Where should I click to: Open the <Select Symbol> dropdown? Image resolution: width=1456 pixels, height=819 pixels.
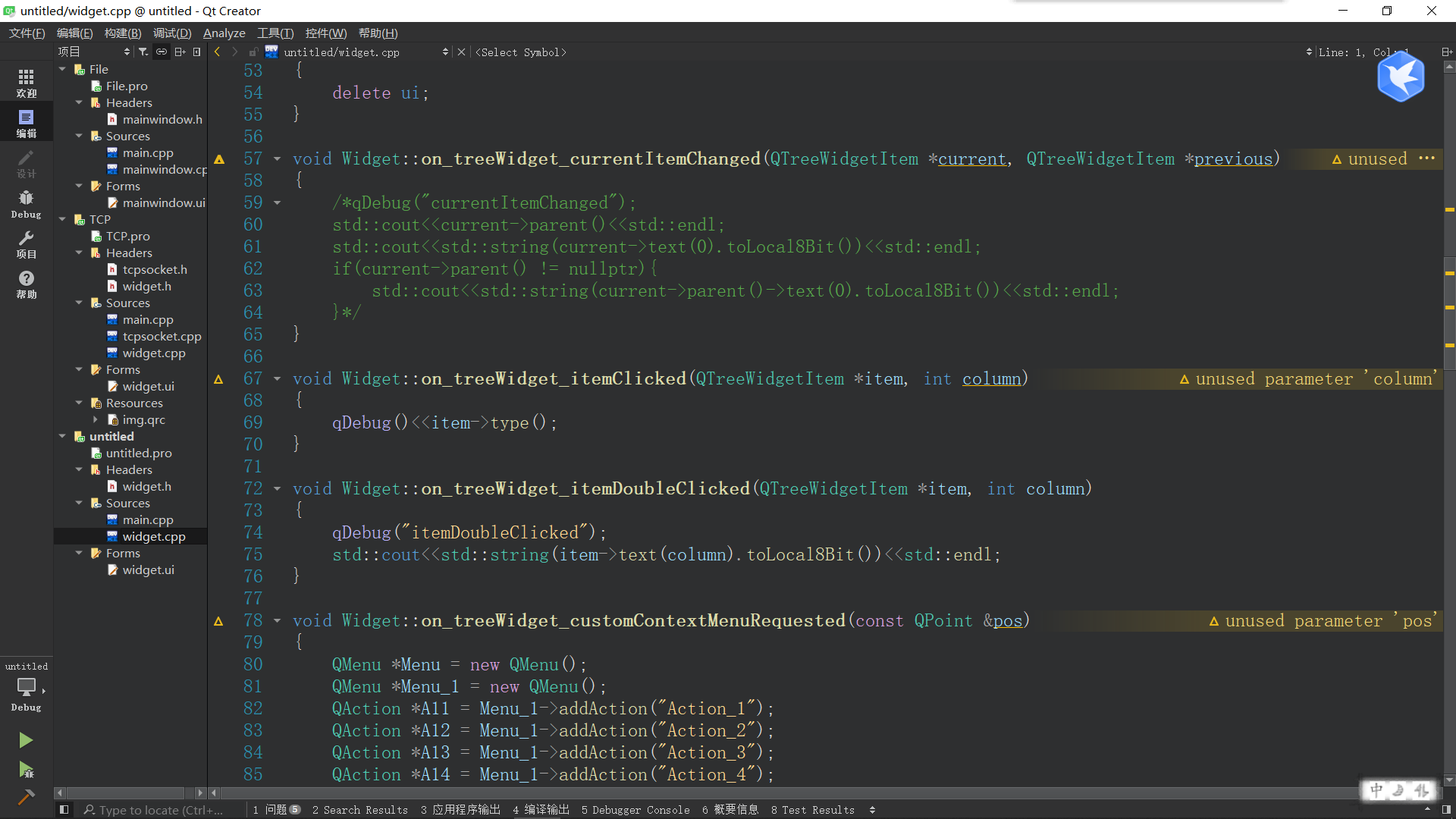click(x=521, y=52)
